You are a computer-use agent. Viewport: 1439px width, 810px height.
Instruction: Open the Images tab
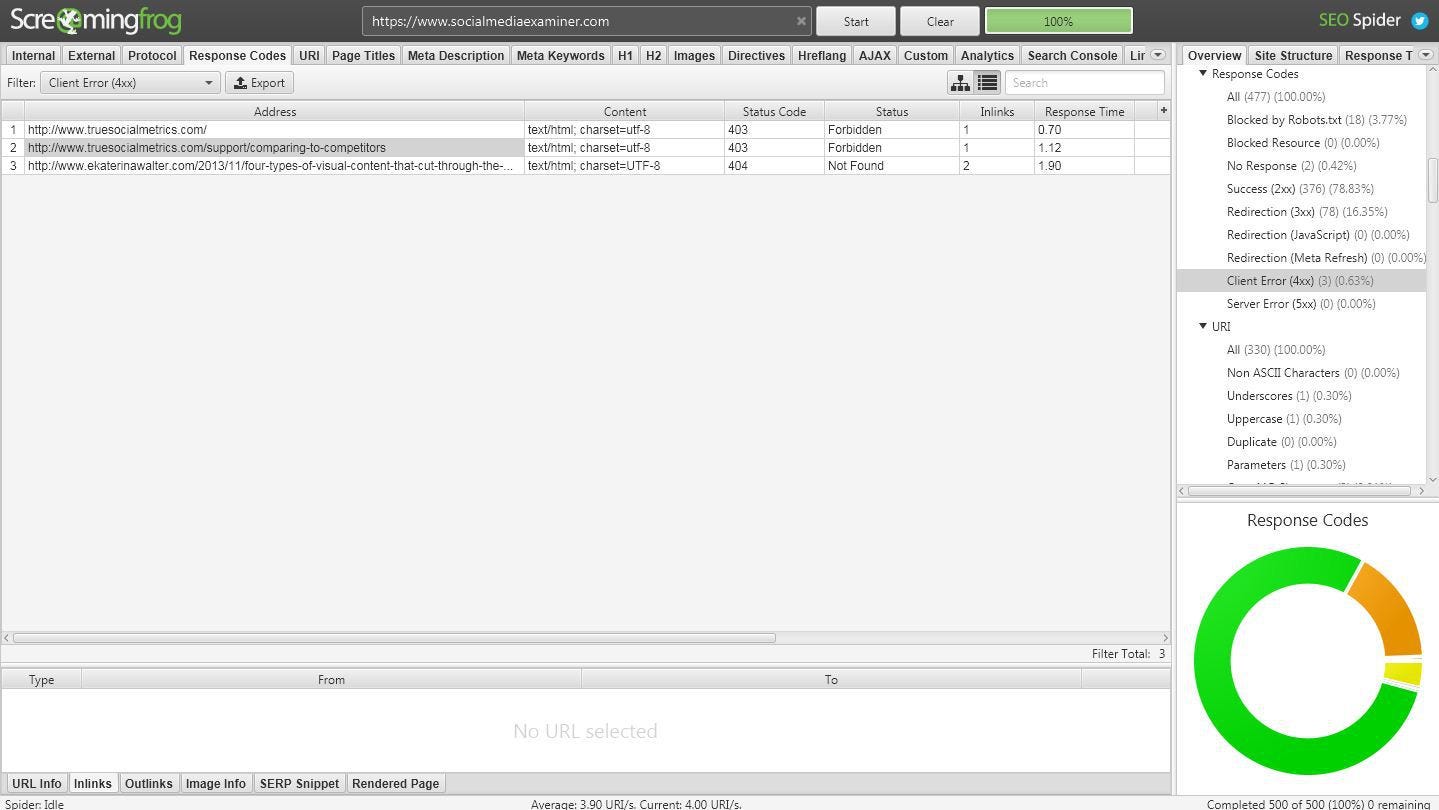point(694,56)
